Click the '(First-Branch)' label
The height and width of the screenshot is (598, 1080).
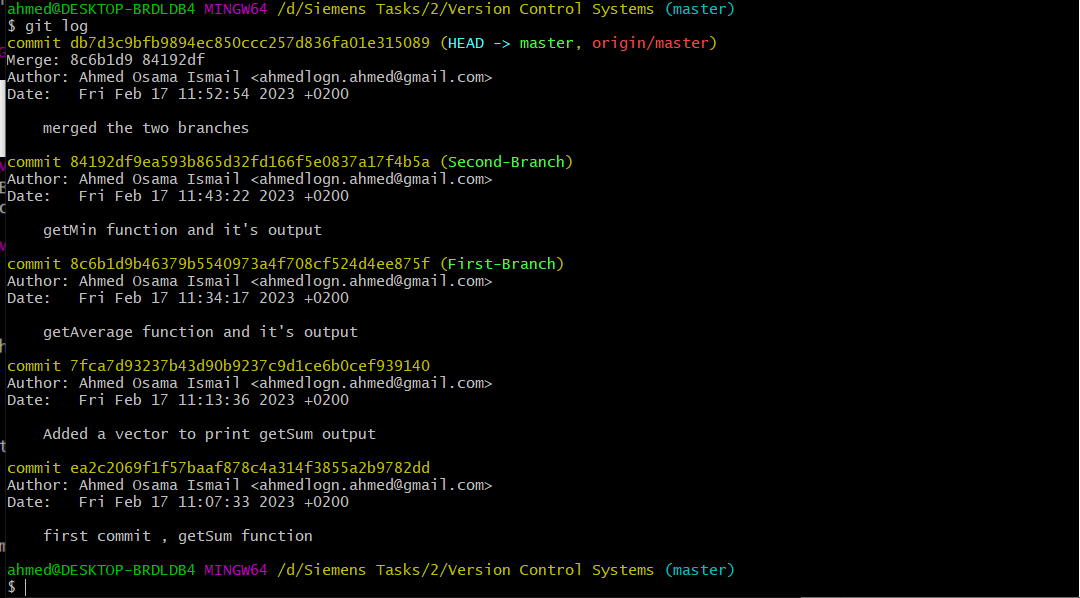(502, 265)
